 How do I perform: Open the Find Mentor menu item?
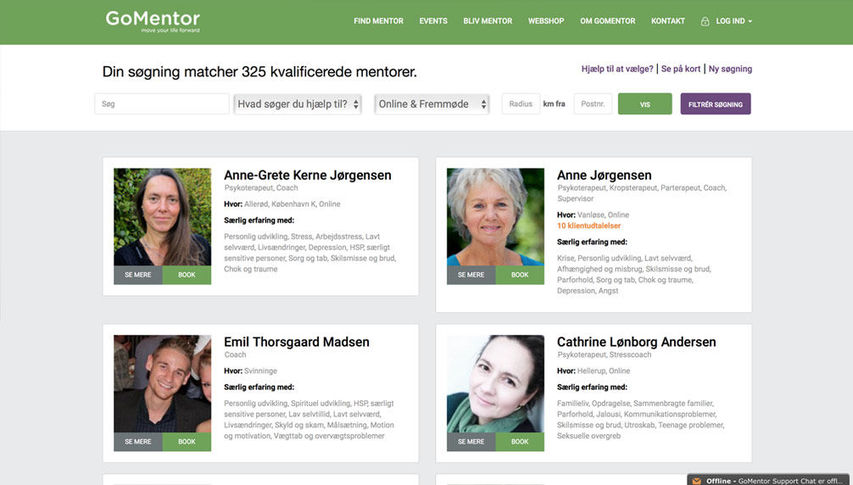point(379,21)
